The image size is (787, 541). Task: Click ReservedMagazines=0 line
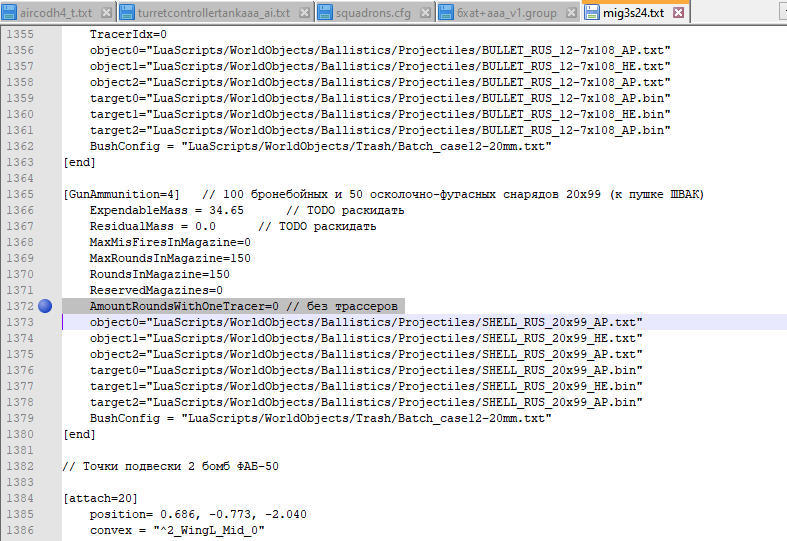pos(156,290)
